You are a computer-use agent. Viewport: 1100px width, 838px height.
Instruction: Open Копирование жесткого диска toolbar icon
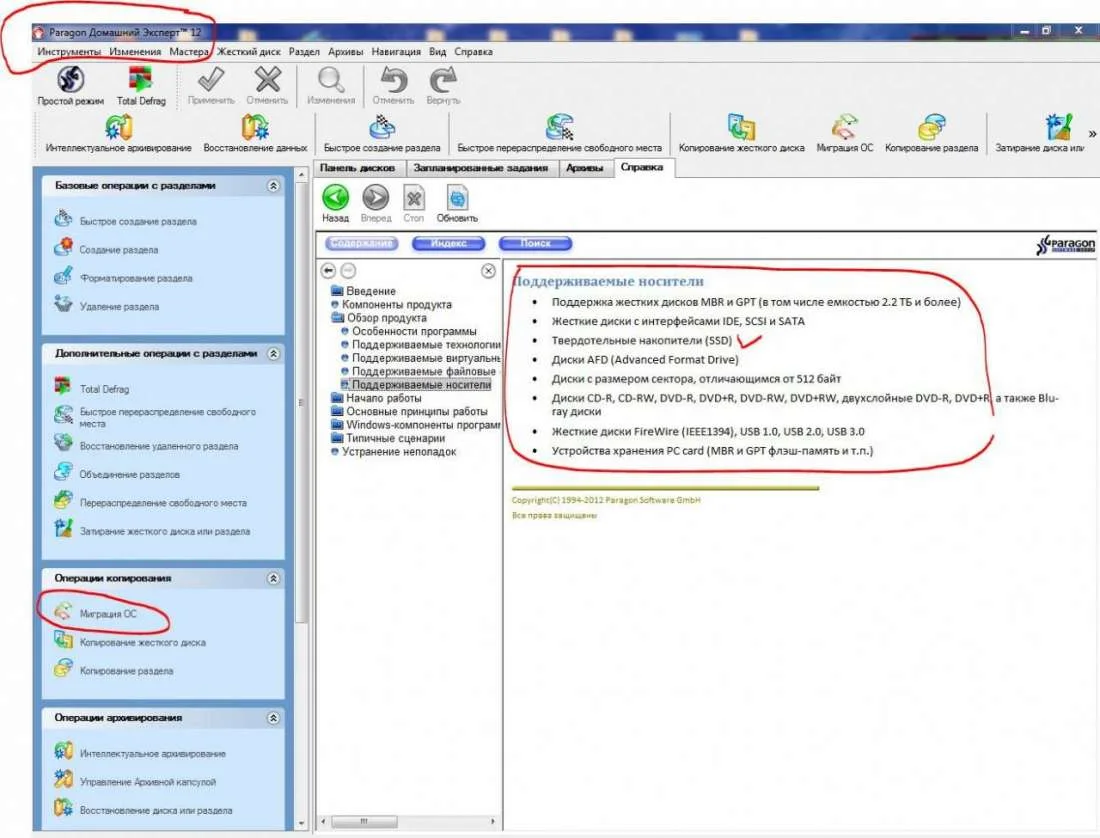[742, 134]
